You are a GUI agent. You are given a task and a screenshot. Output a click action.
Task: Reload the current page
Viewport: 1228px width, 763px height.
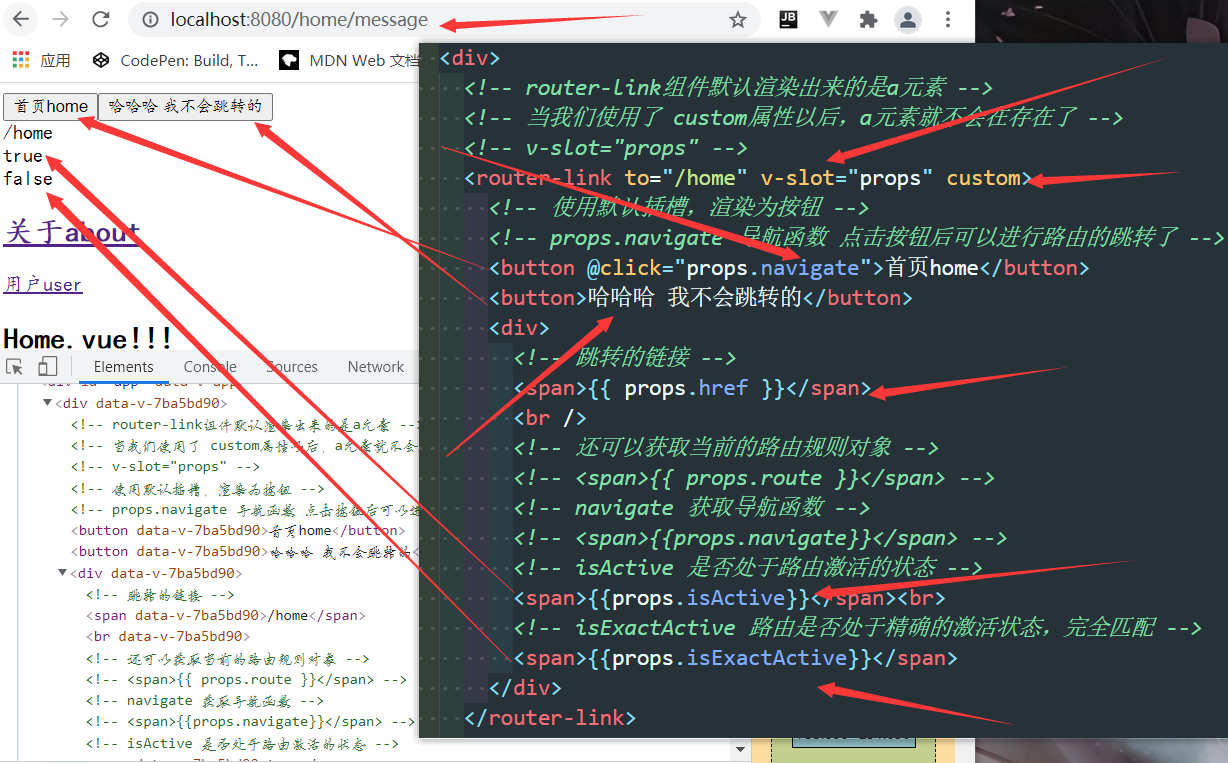(x=100, y=19)
